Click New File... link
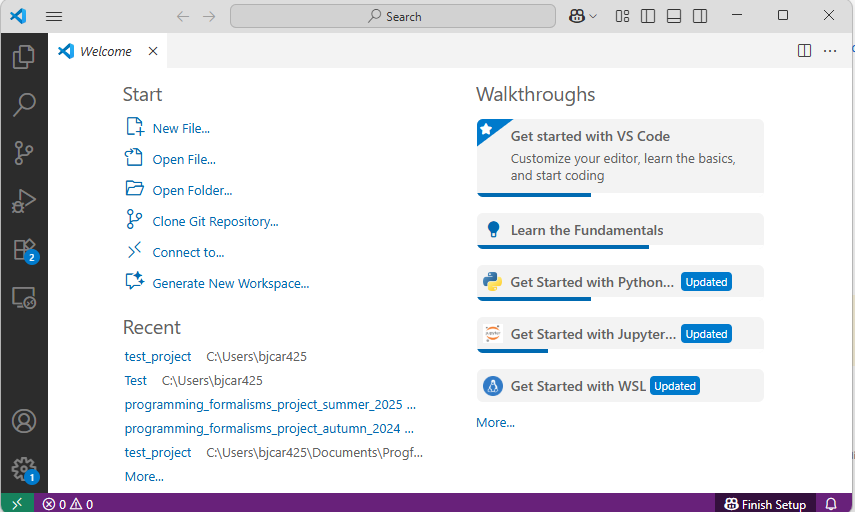 click(181, 128)
